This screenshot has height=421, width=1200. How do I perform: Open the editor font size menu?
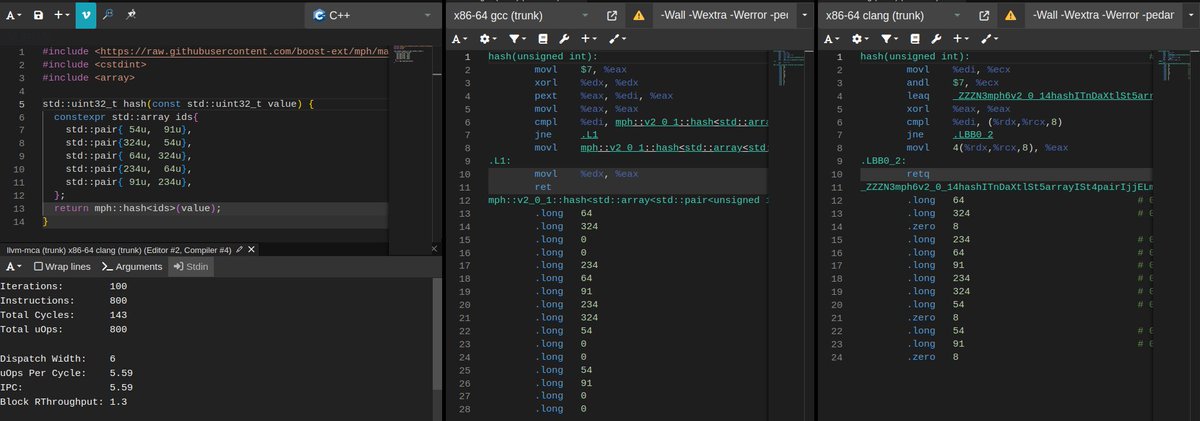coord(12,16)
